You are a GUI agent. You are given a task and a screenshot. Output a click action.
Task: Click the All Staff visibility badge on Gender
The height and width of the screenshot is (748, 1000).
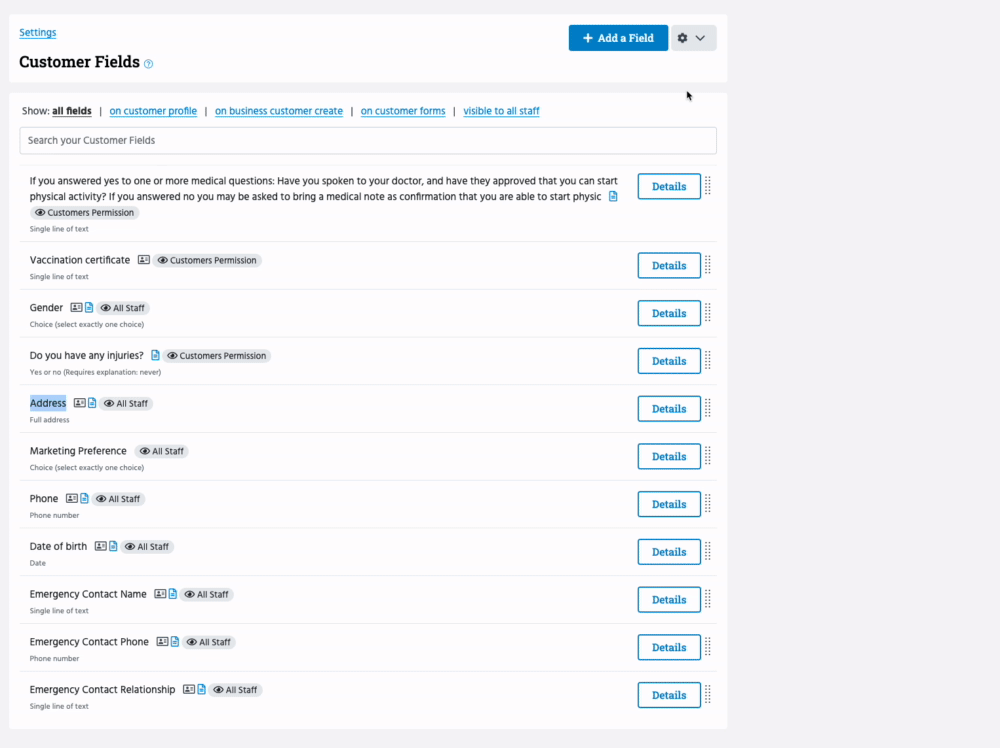(124, 308)
